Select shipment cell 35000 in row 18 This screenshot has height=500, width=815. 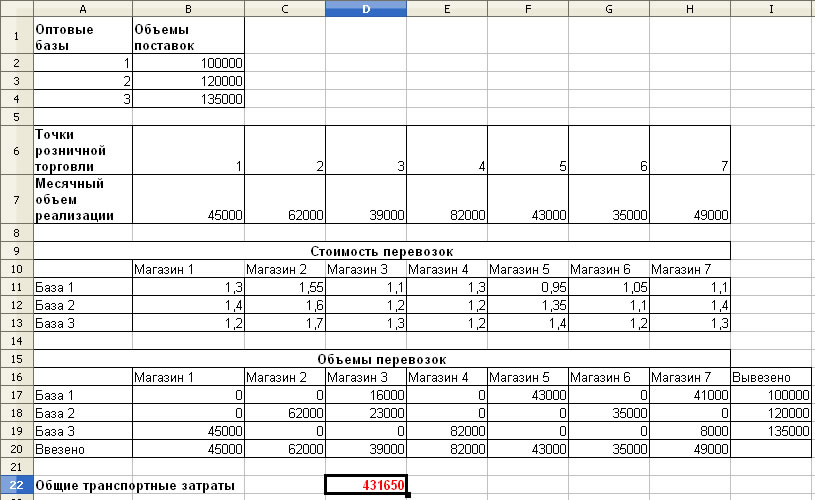609,413
